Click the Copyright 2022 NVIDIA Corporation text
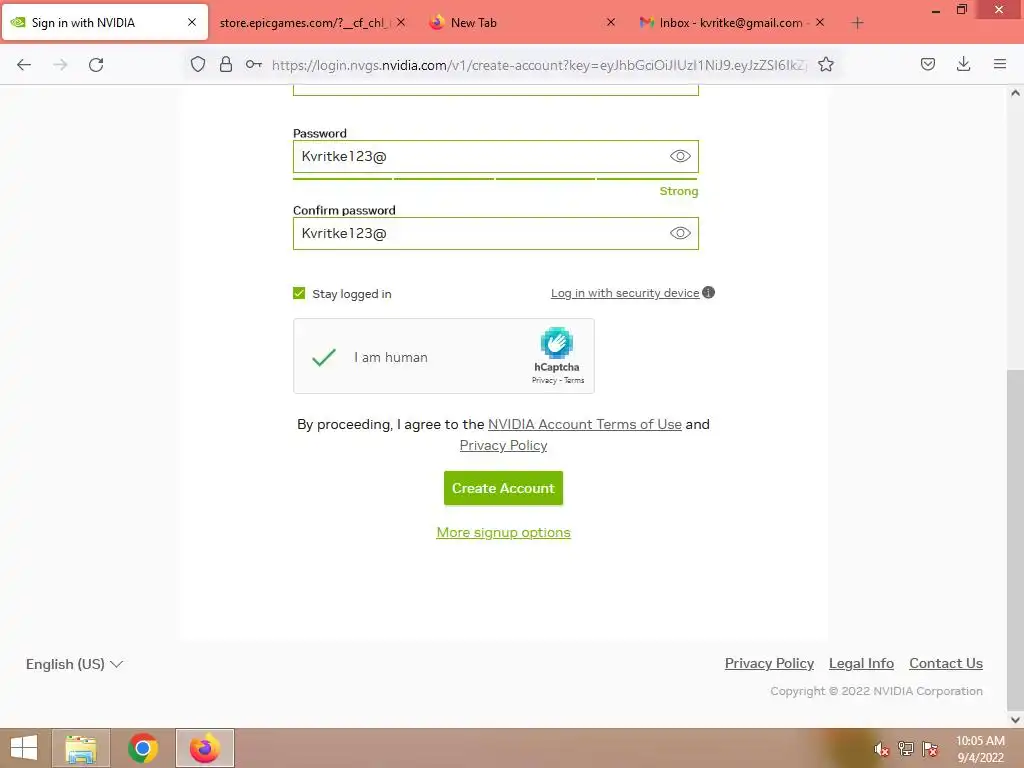Image resolution: width=1024 pixels, height=768 pixels. [x=876, y=691]
